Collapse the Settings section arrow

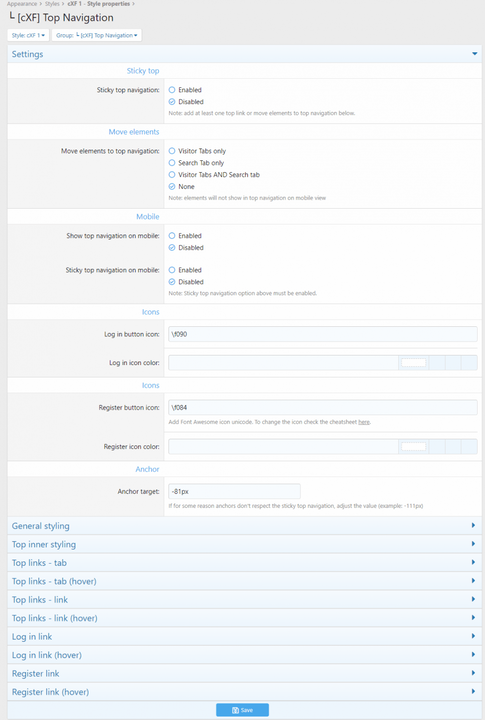(474, 54)
